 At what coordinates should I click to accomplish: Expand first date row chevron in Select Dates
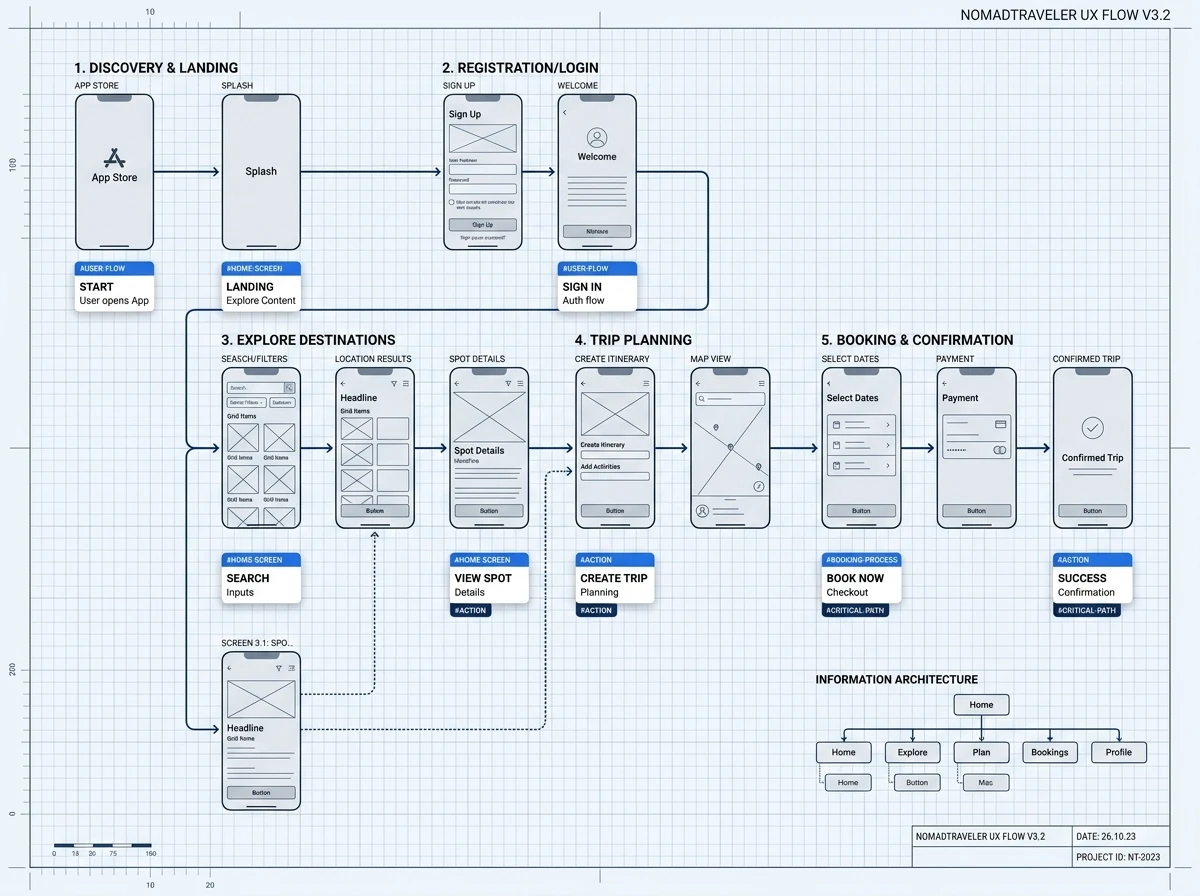tap(887, 425)
